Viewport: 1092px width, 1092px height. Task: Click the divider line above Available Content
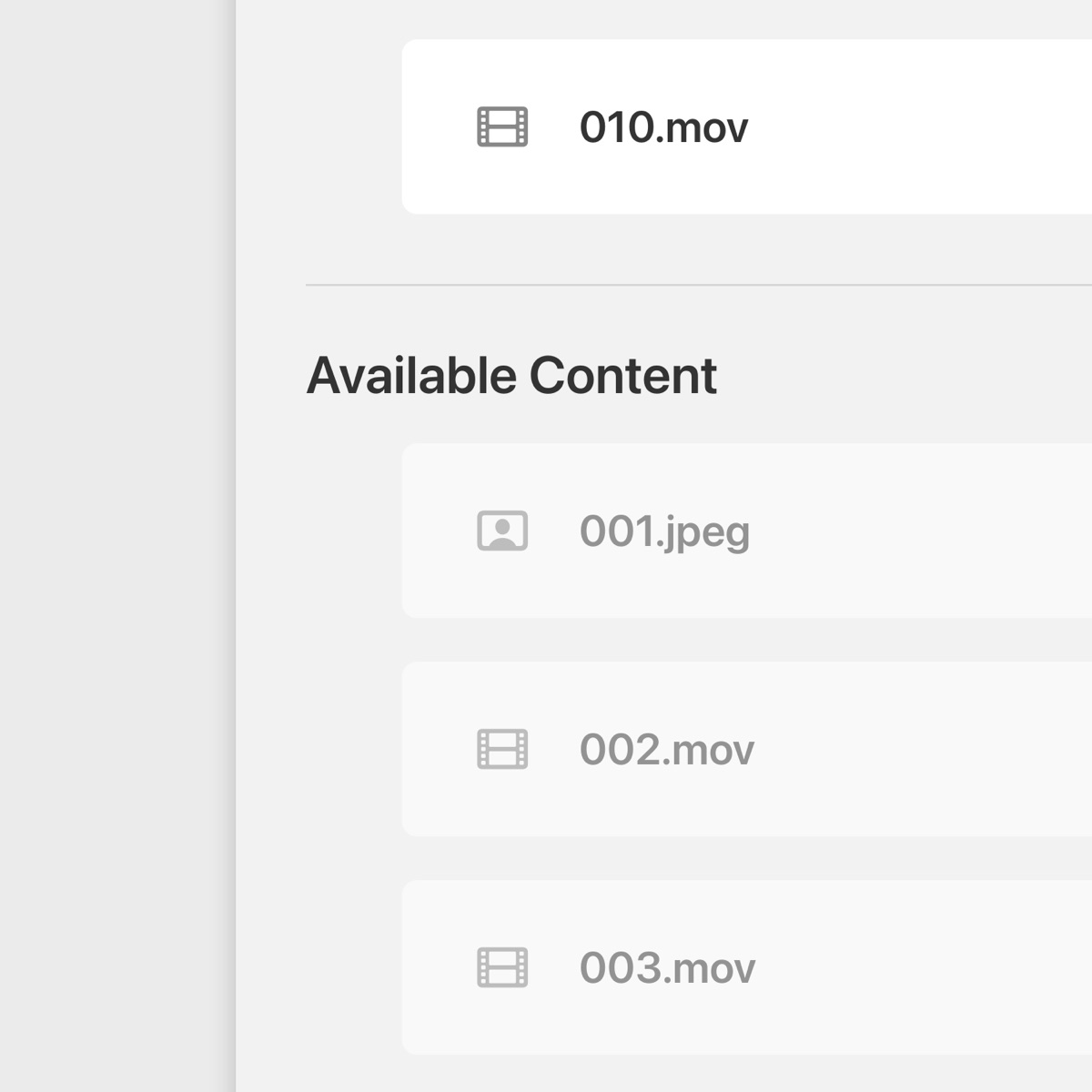[x=699, y=285]
